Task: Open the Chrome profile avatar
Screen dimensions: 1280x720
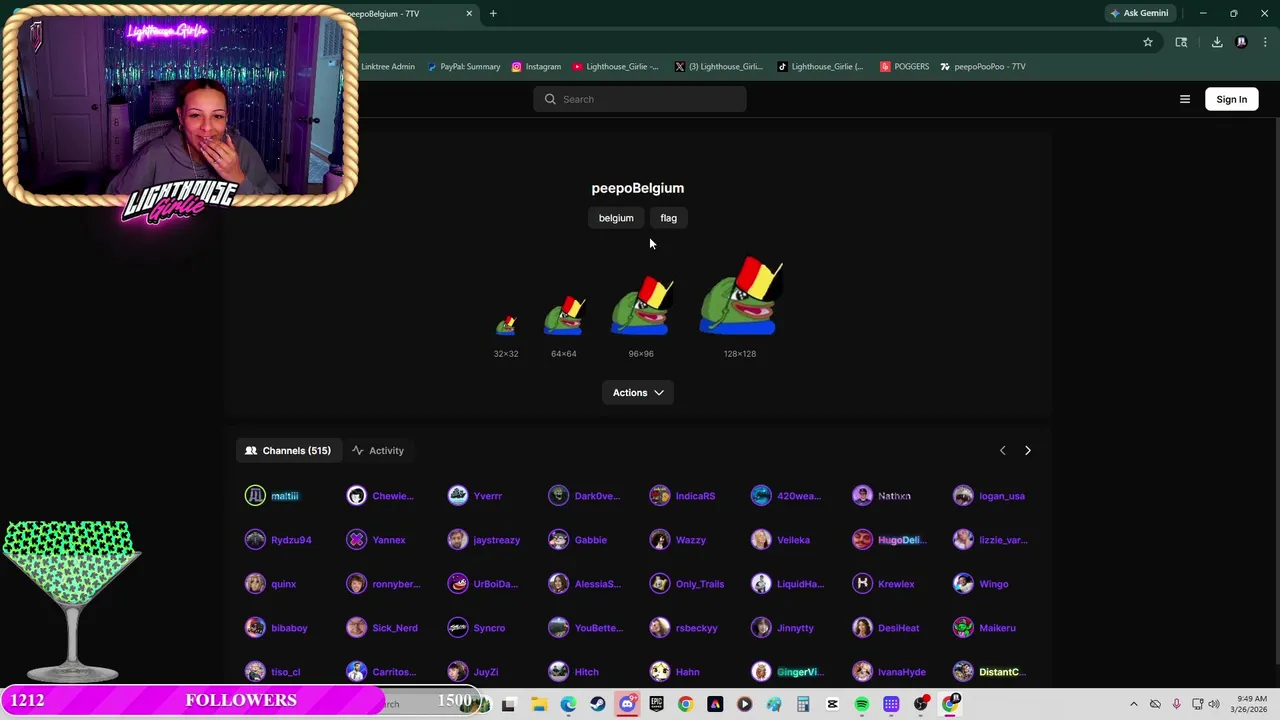Action: tap(1241, 42)
